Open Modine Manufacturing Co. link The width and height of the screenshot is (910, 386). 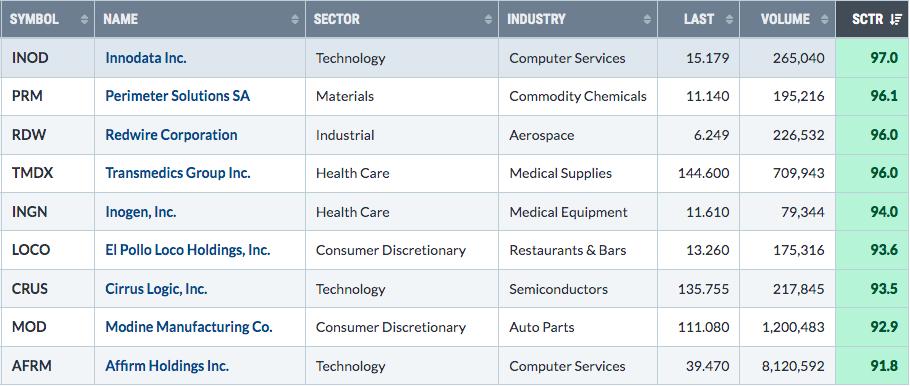click(189, 327)
